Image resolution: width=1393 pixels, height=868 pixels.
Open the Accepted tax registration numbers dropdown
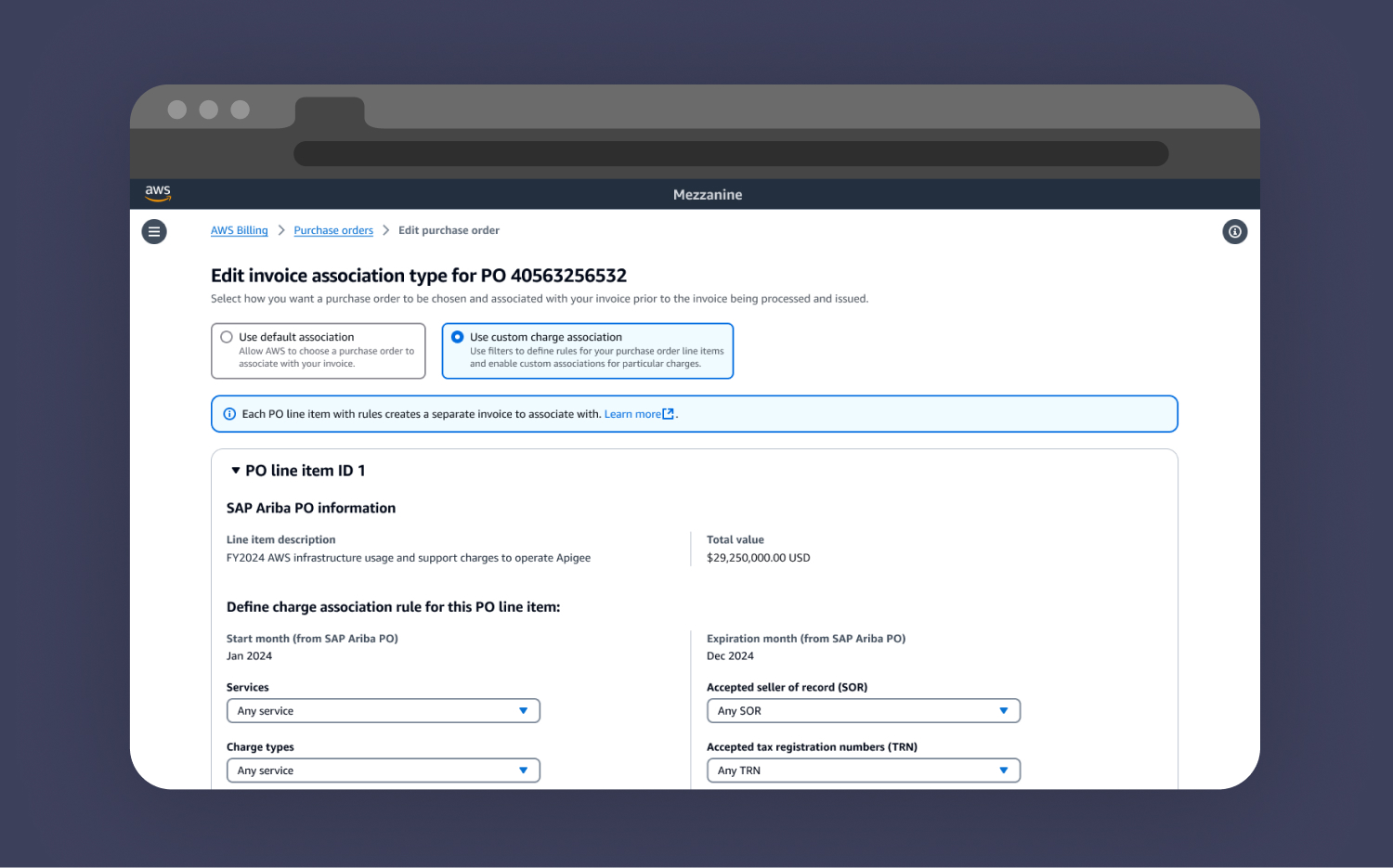click(863, 771)
